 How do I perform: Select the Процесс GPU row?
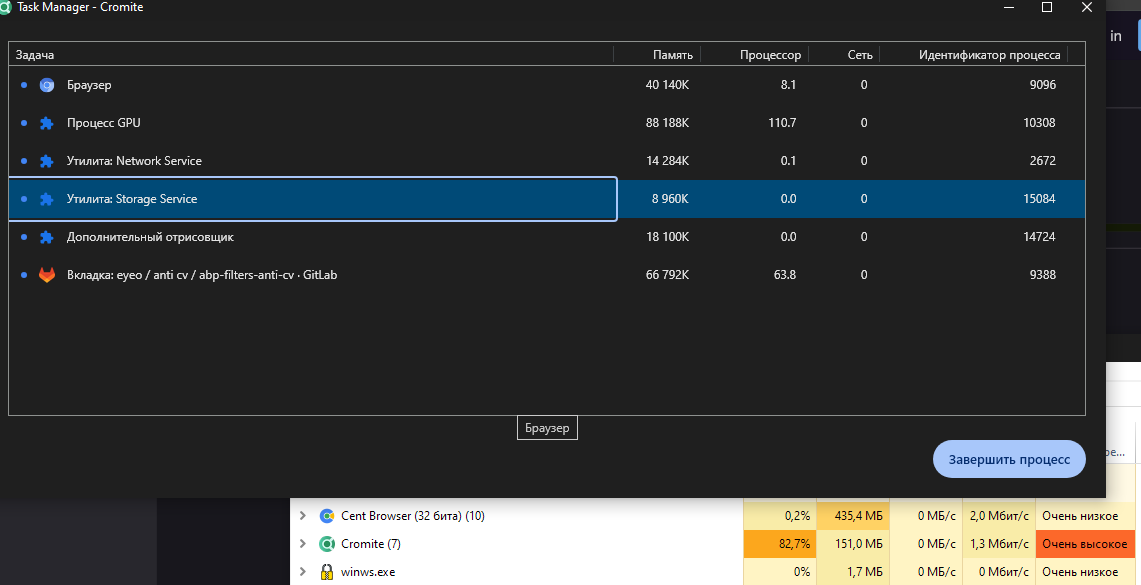coord(300,123)
